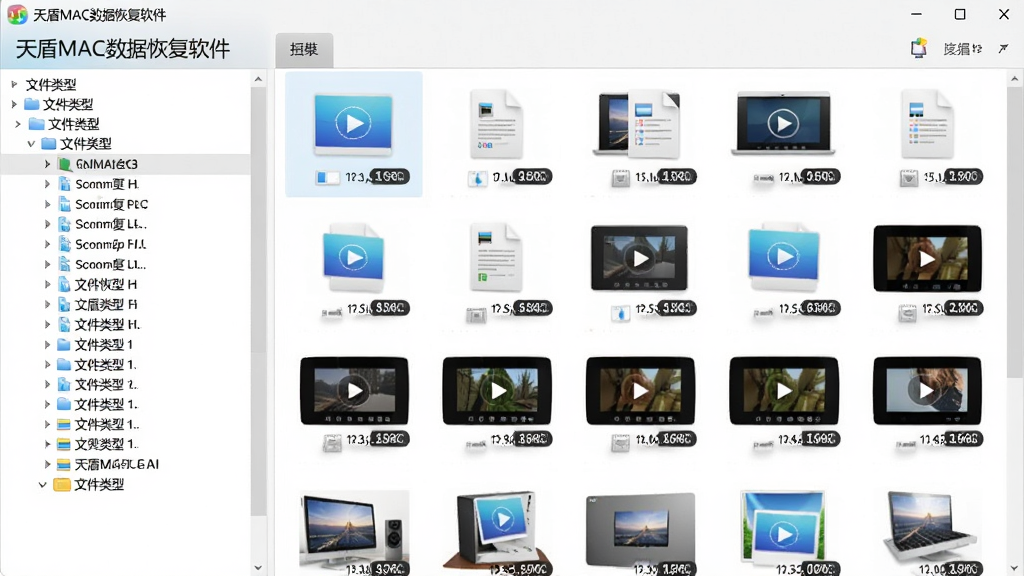
Task: Select the GNMAI row label
Action: click(106, 164)
